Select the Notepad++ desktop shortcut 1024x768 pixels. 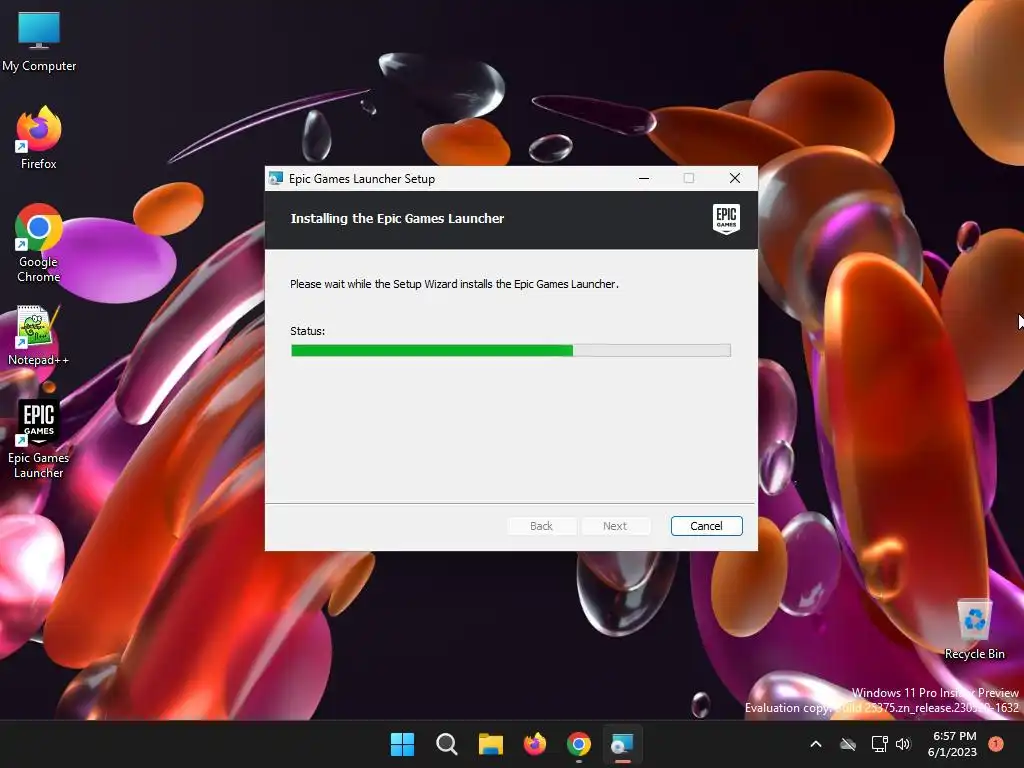(39, 336)
